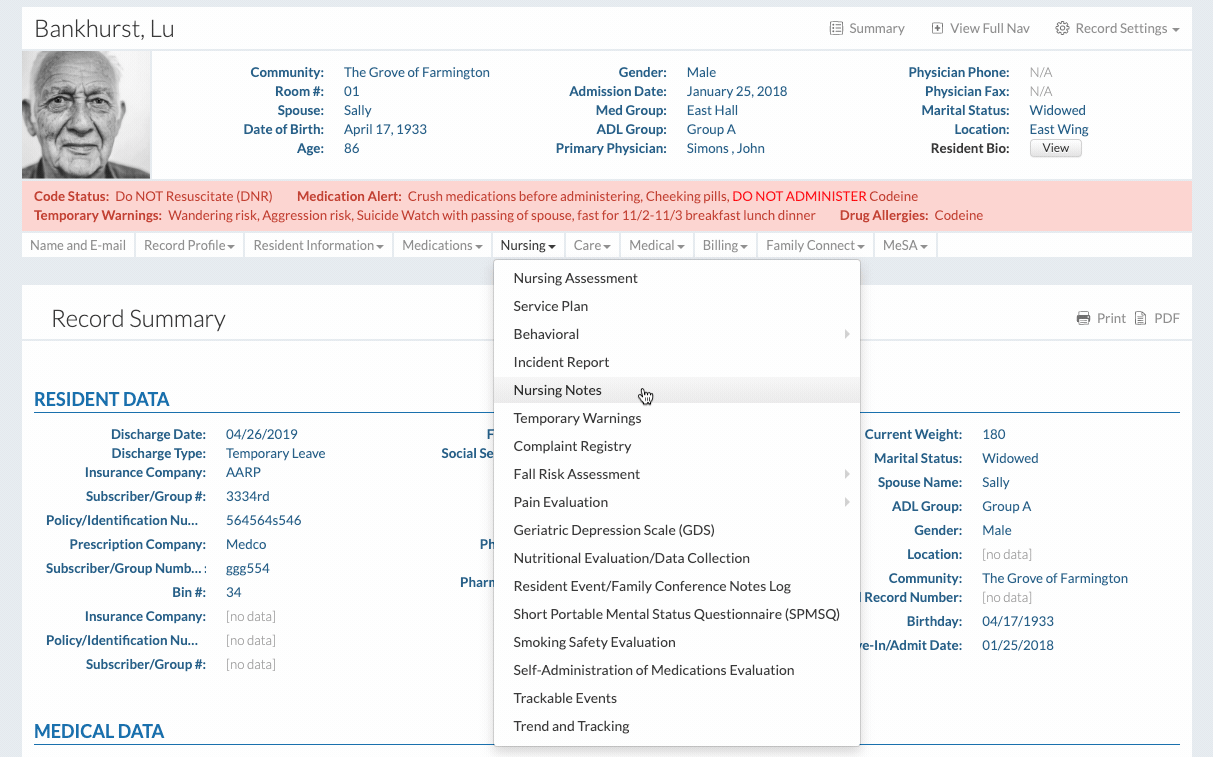Open the Billing dropdown menu
This screenshot has width=1213, height=757.
tap(725, 245)
